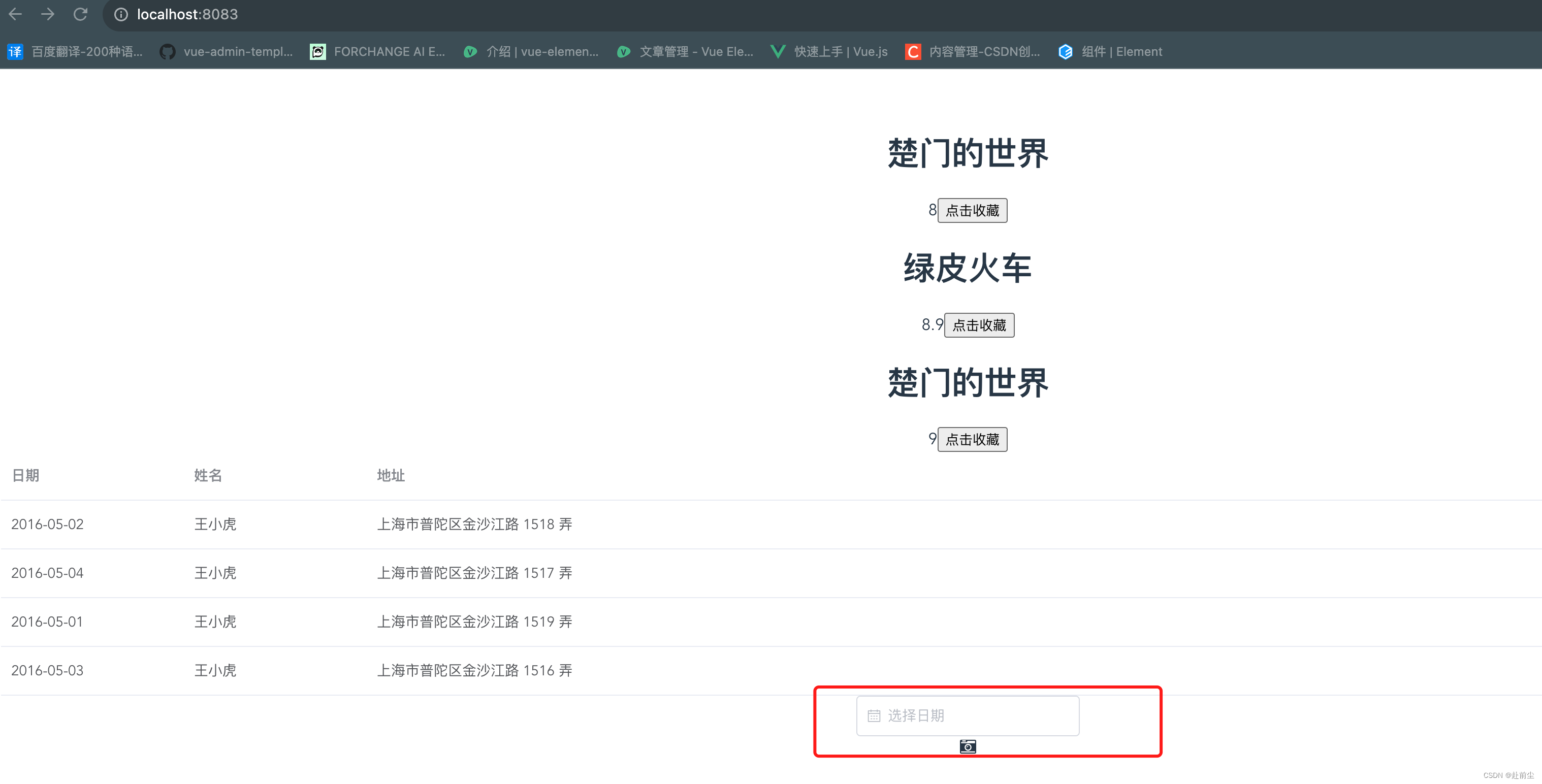Image resolution: width=1542 pixels, height=784 pixels.
Task: Click date cell 2016-05-02
Action: tap(47, 524)
